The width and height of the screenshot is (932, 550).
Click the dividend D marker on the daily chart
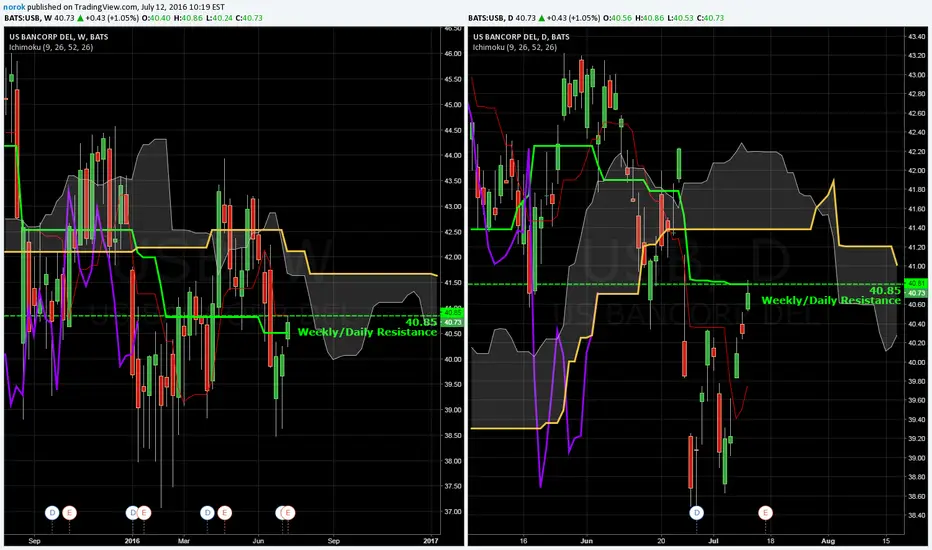(696, 513)
